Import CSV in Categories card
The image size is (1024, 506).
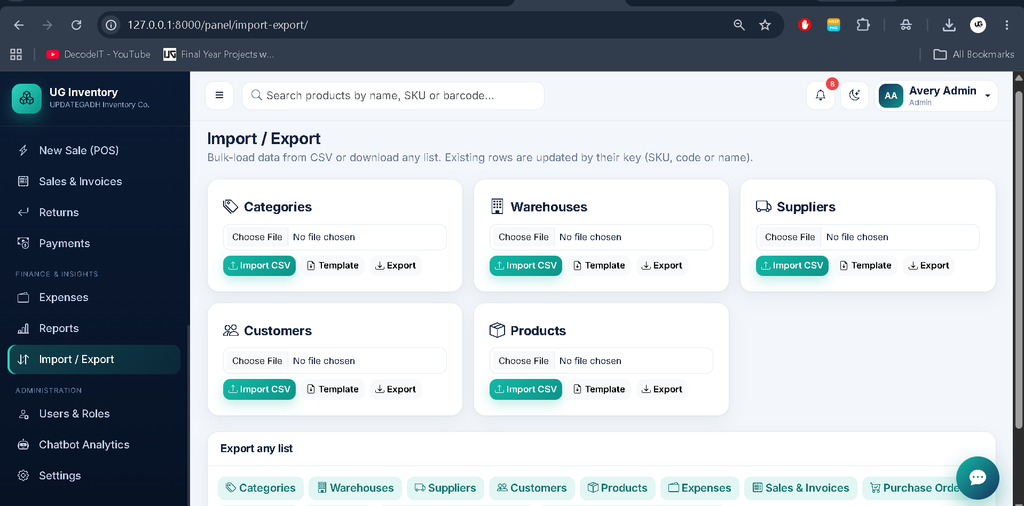point(259,265)
